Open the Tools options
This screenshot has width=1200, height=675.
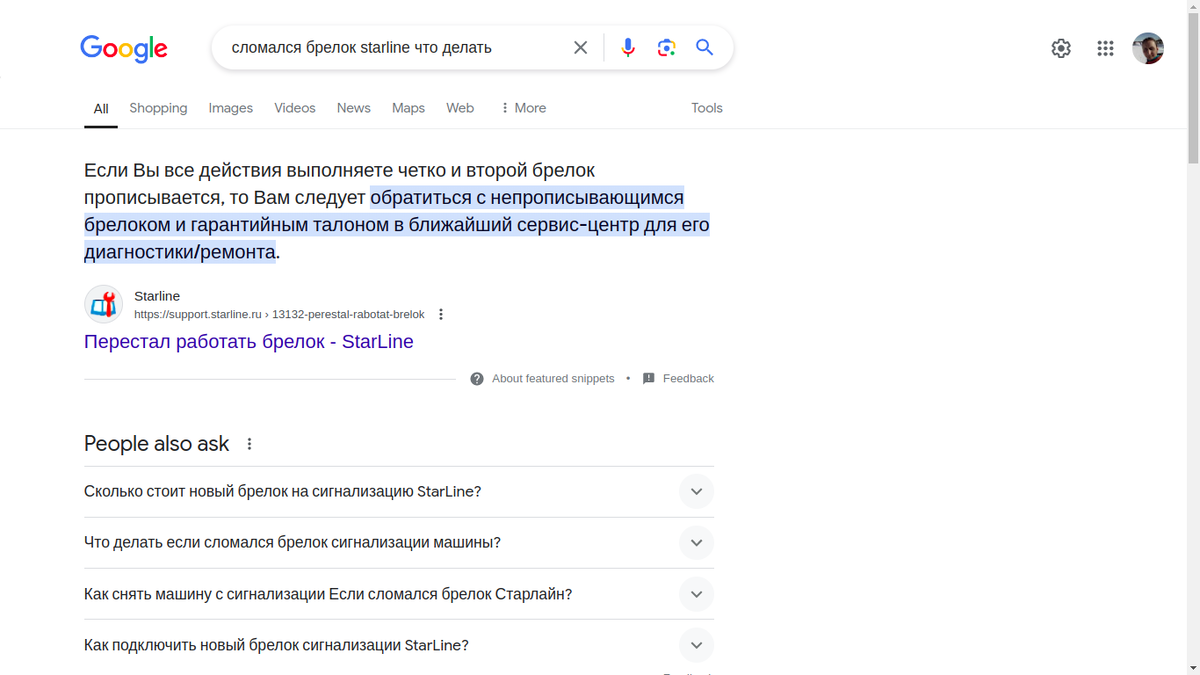point(707,108)
